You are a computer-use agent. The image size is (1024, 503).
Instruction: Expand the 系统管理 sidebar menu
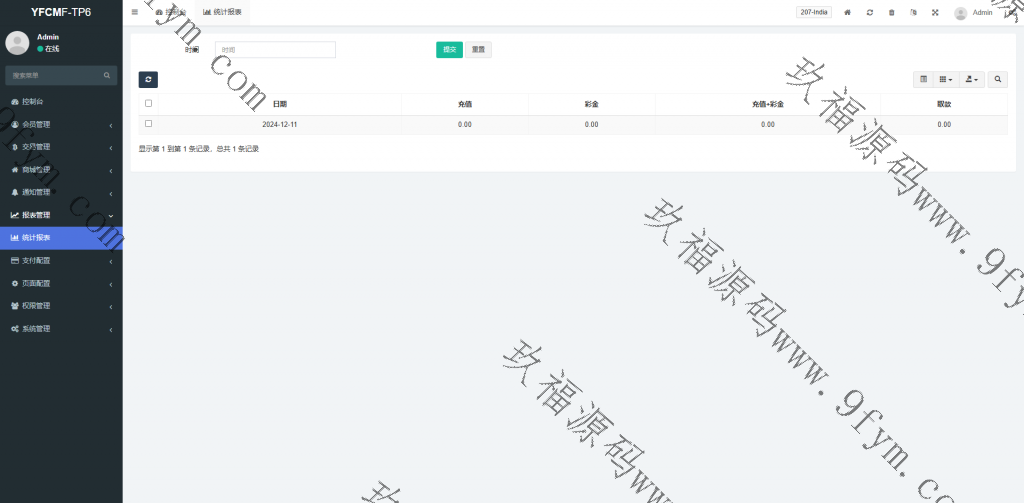pos(61,328)
